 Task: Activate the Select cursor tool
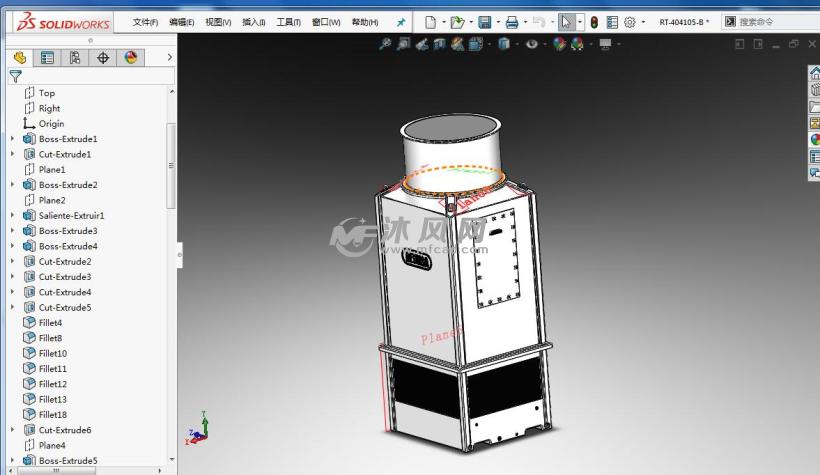(566, 22)
